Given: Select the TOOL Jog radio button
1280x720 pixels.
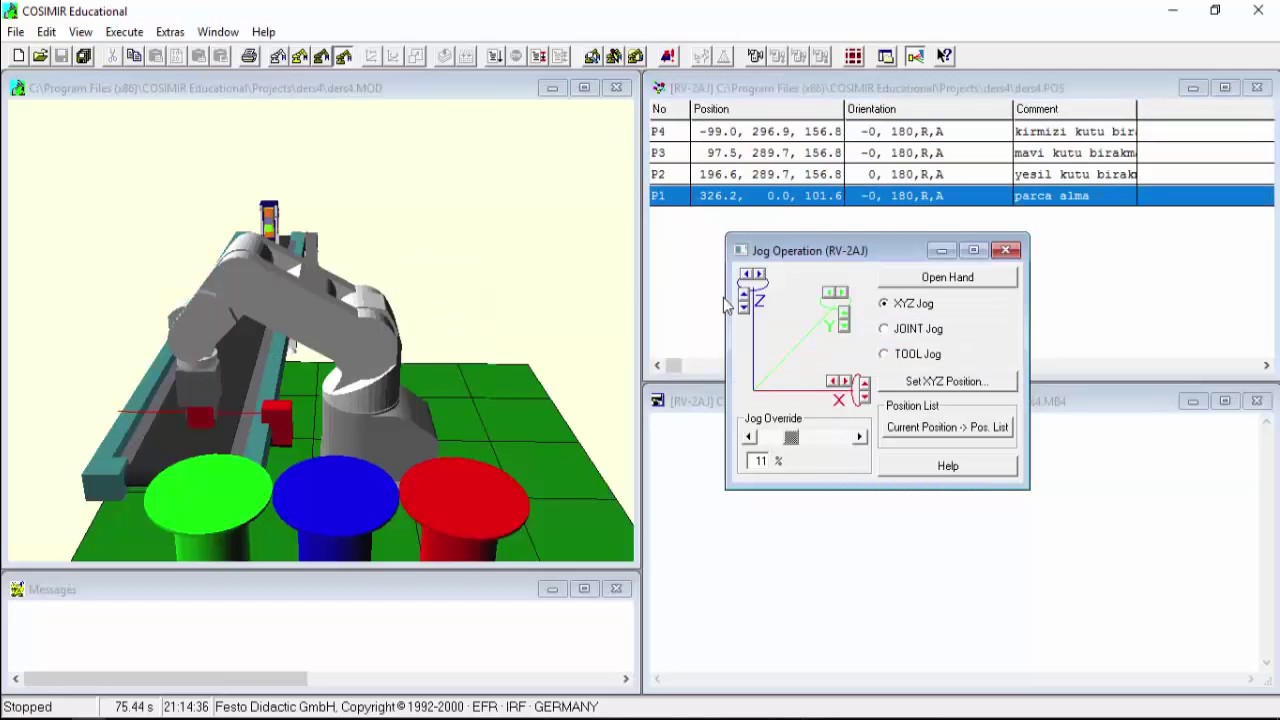Looking at the screenshot, I should click(884, 354).
